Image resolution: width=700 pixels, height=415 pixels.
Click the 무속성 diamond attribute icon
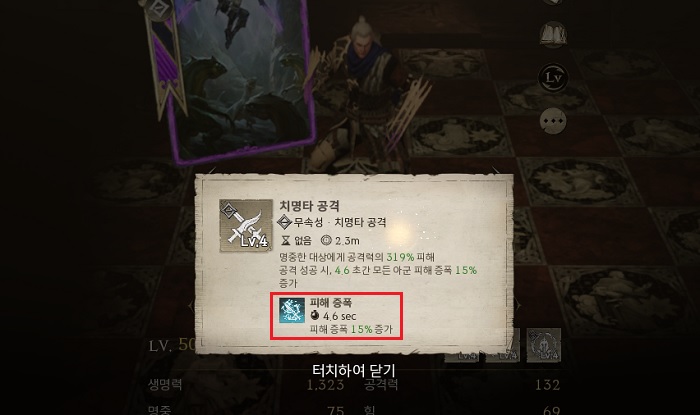point(284,222)
